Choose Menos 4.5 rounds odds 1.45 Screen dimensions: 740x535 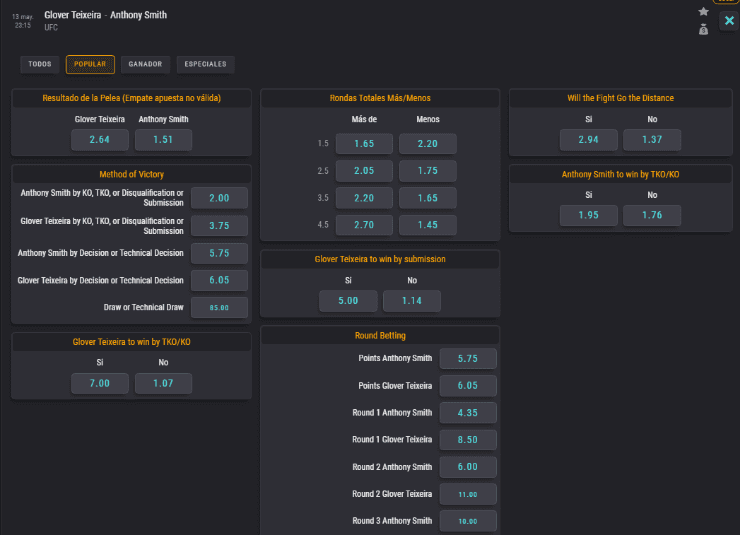[x=427, y=225]
